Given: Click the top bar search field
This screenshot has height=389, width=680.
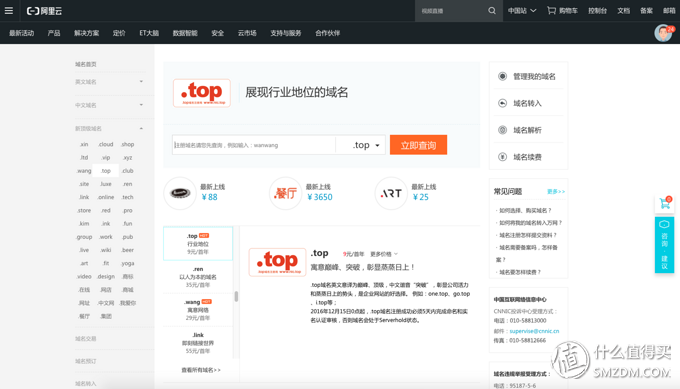Looking at the screenshot, I should click(451, 11).
